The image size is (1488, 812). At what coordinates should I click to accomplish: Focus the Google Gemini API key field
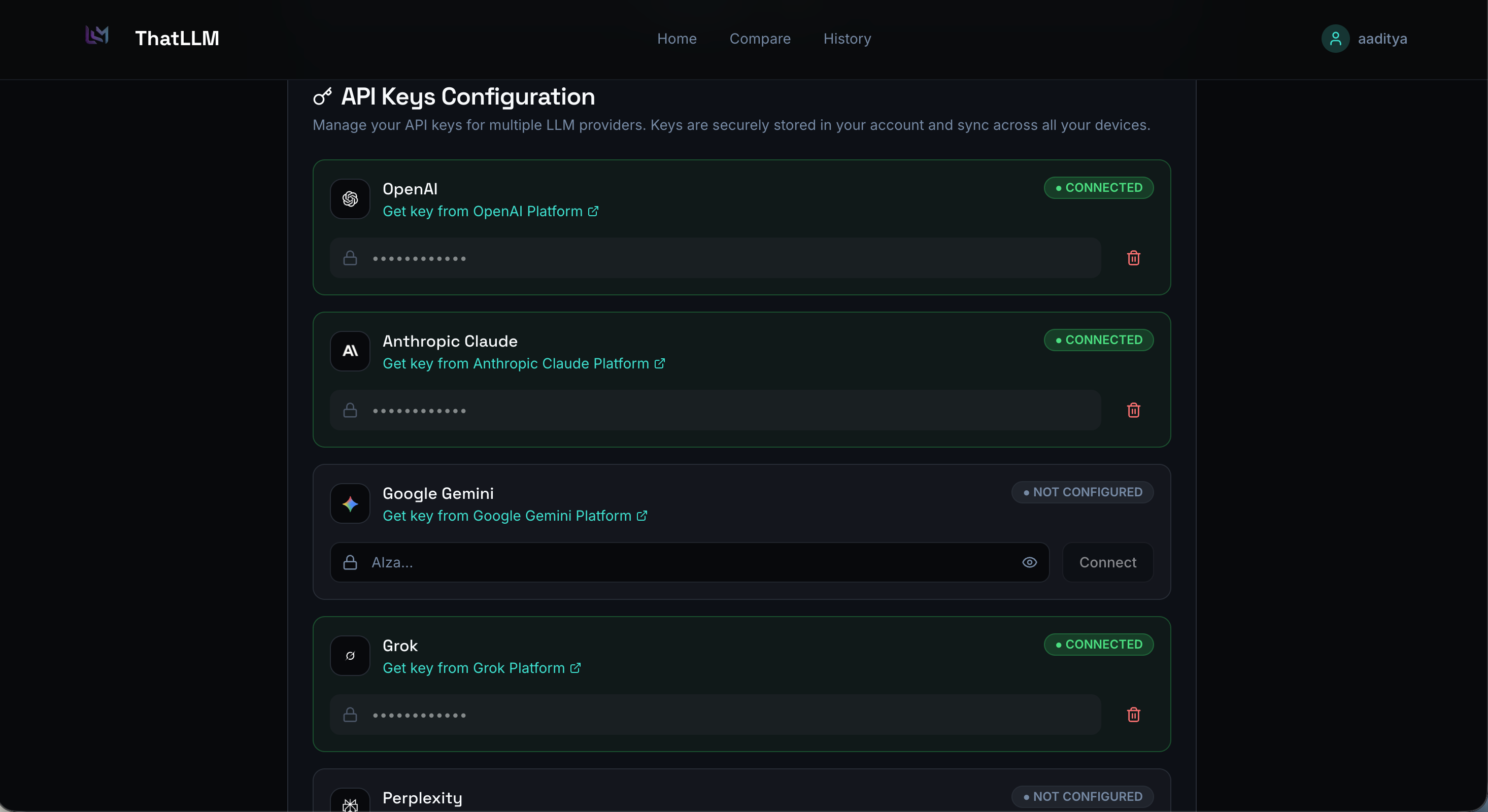tap(687, 562)
